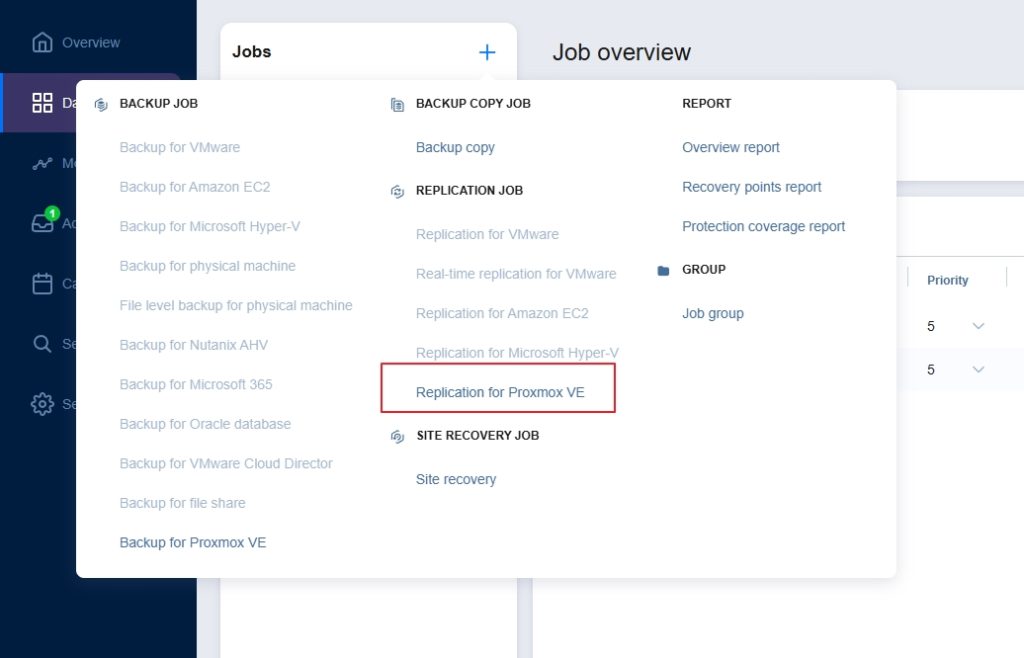Create a Job group
This screenshot has width=1024, height=658.
712,313
